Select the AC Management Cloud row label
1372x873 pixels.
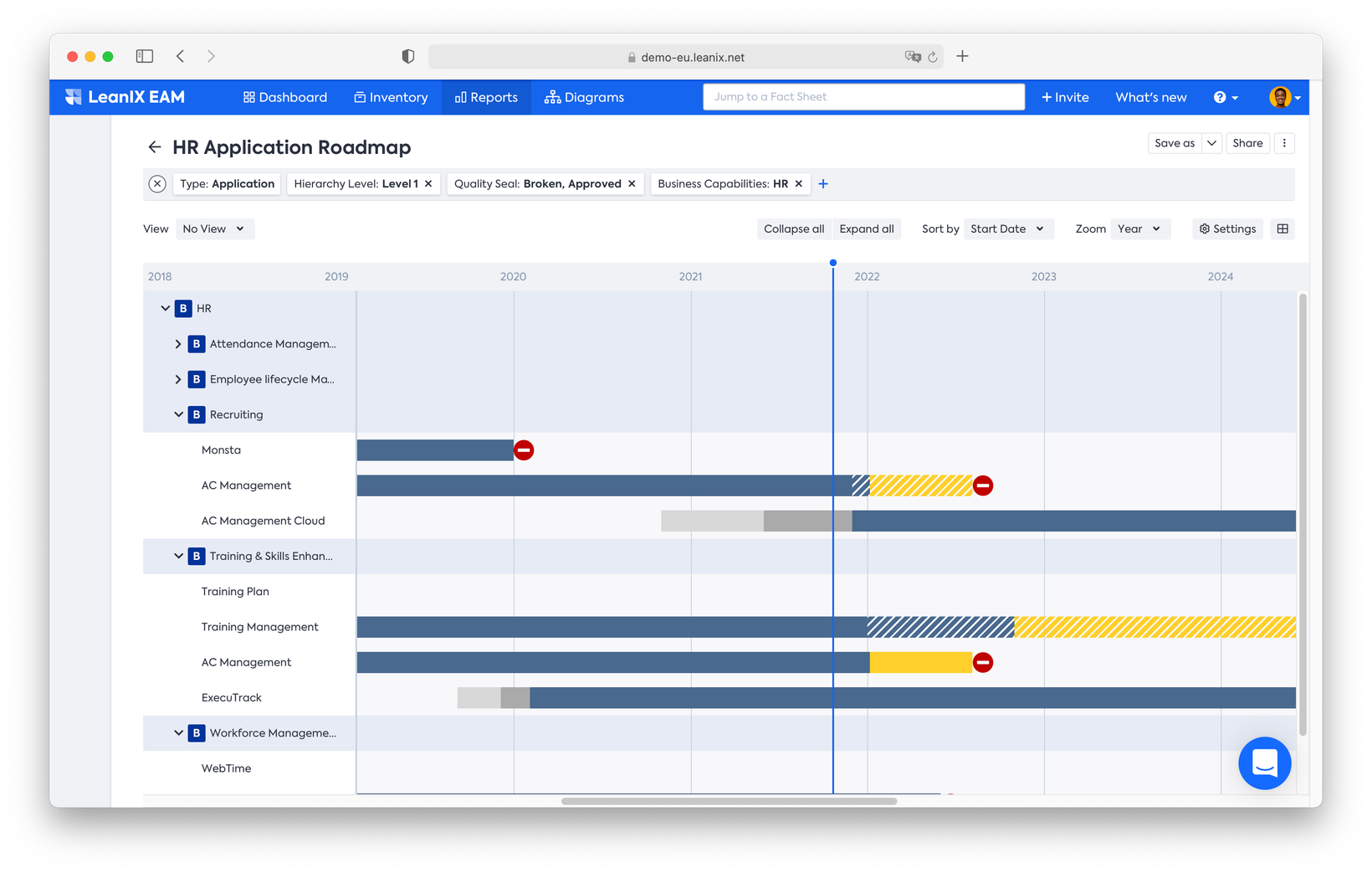(263, 521)
